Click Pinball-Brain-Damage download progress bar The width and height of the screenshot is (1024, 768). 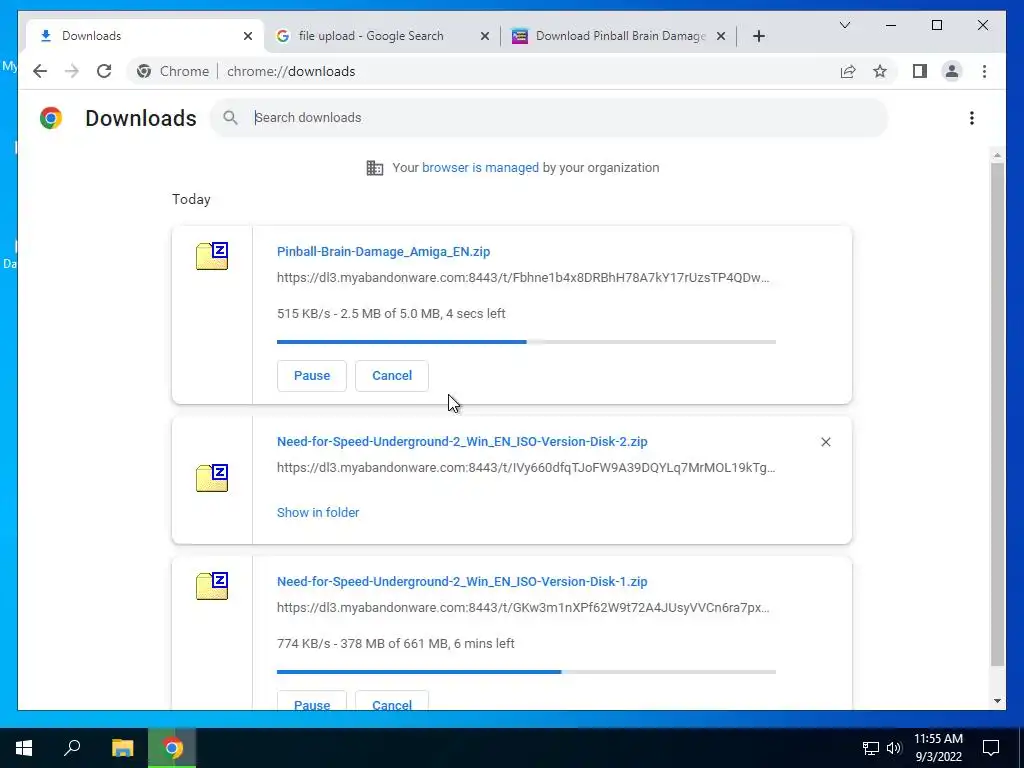pyautogui.click(x=526, y=342)
